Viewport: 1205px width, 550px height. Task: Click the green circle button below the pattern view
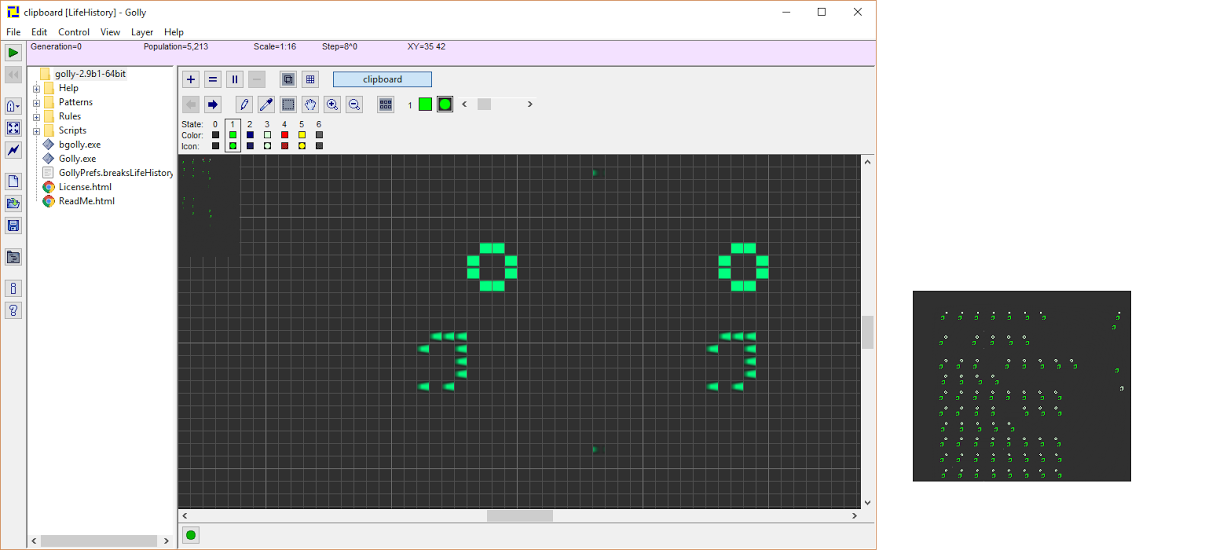click(x=191, y=535)
